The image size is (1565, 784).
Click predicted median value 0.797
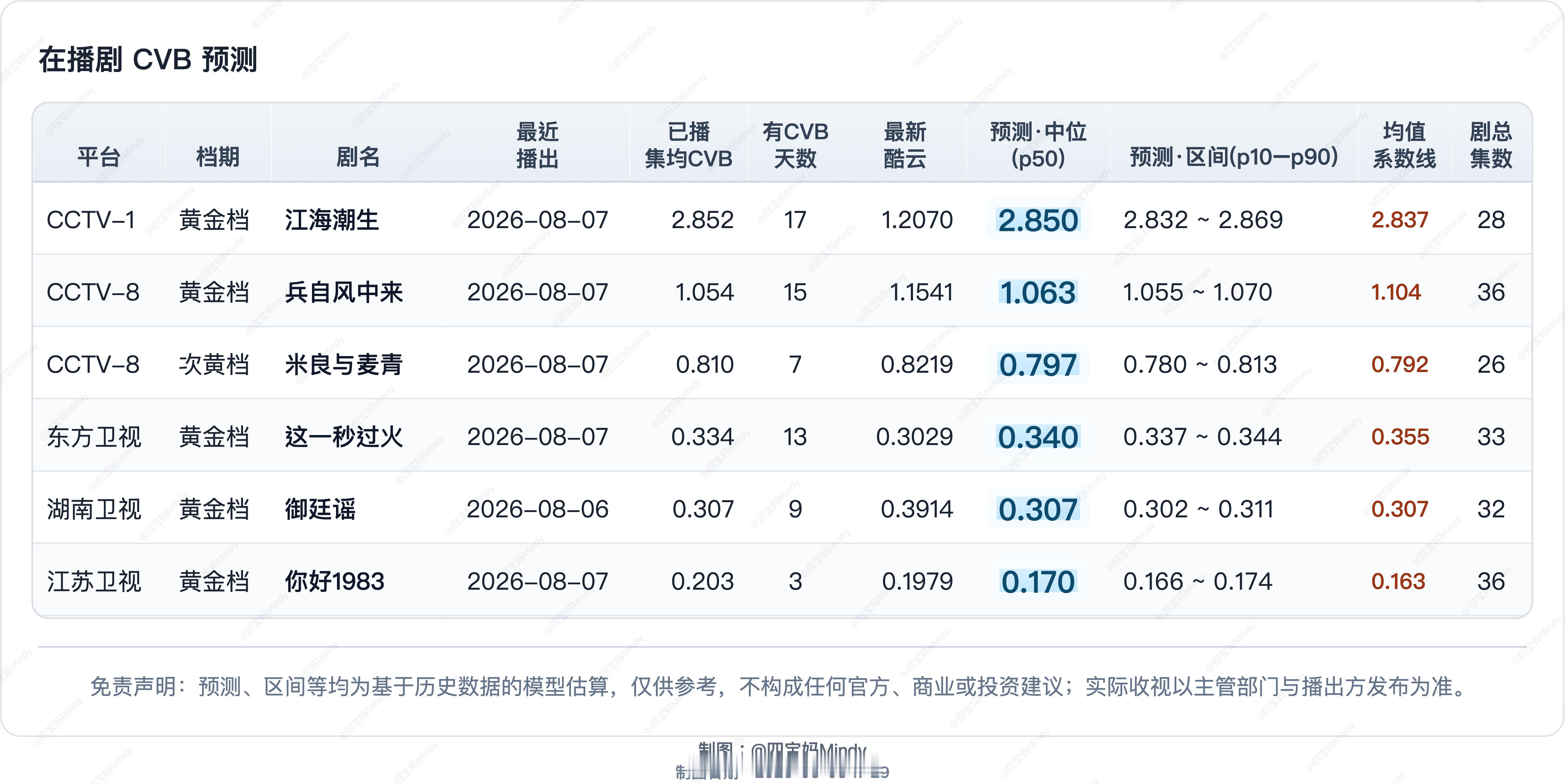[1038, 364]
